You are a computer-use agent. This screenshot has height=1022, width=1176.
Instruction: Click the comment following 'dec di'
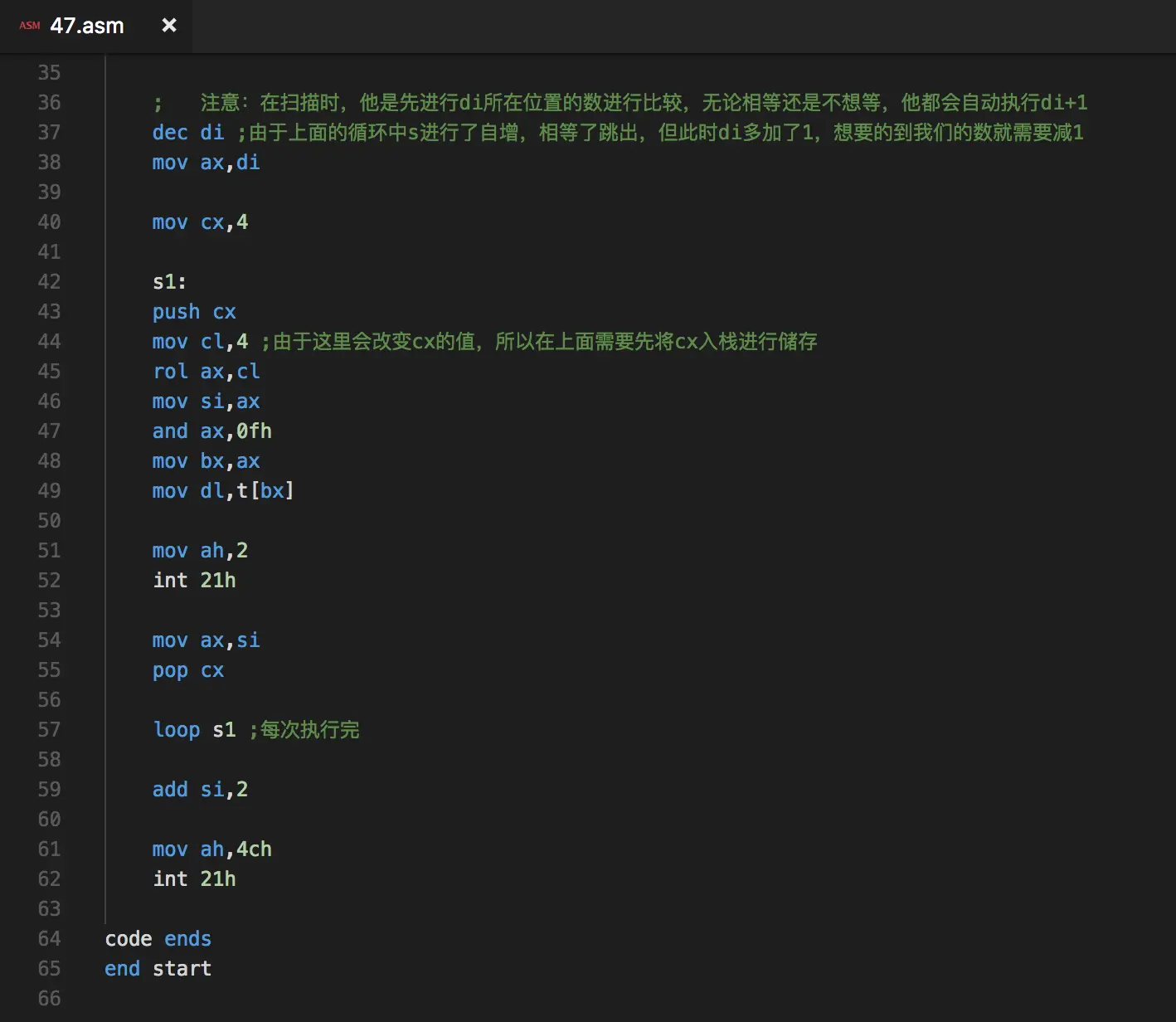coord(660,133)
